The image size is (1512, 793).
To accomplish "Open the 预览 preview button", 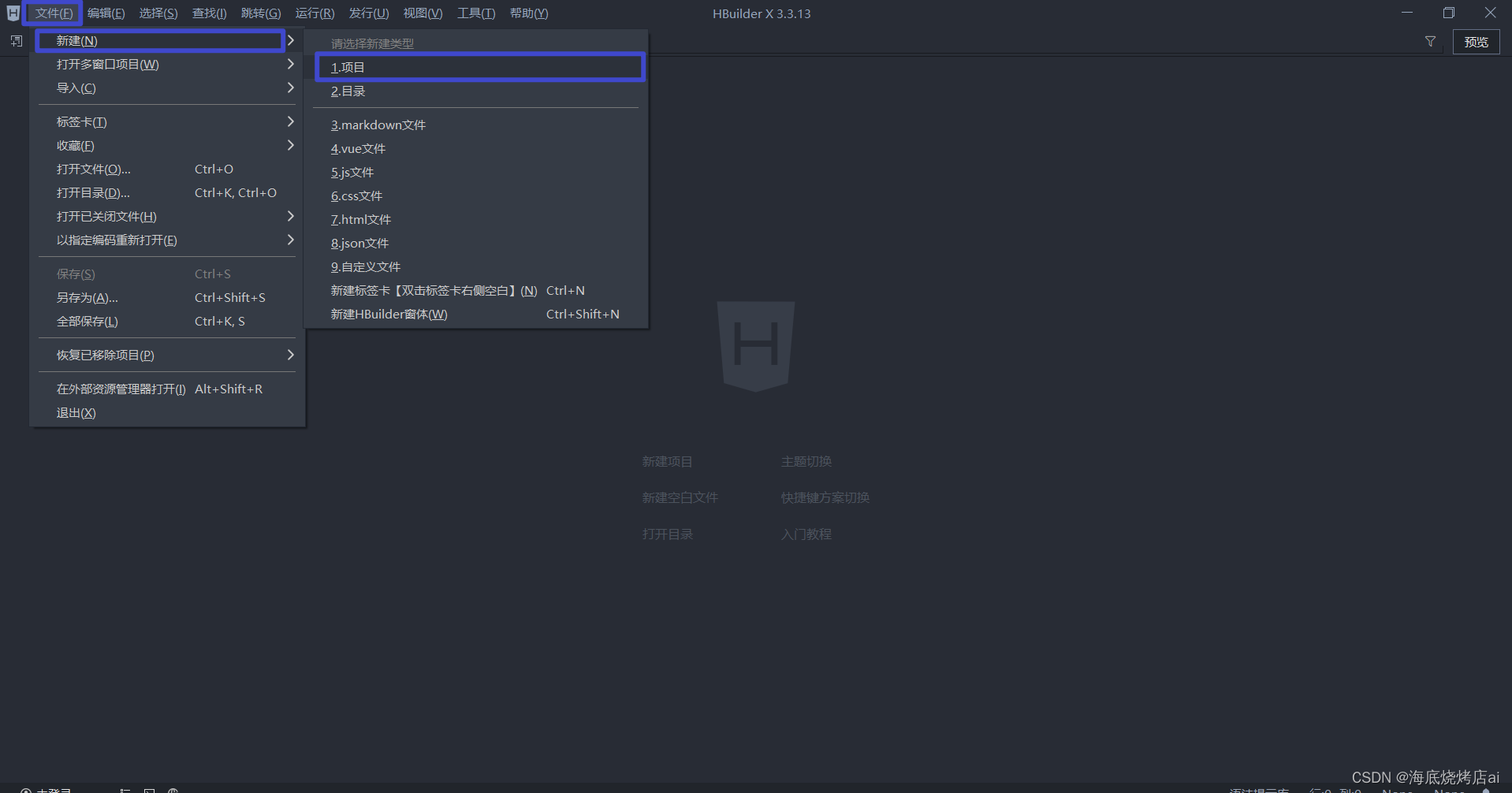I will pos(1476,42).
